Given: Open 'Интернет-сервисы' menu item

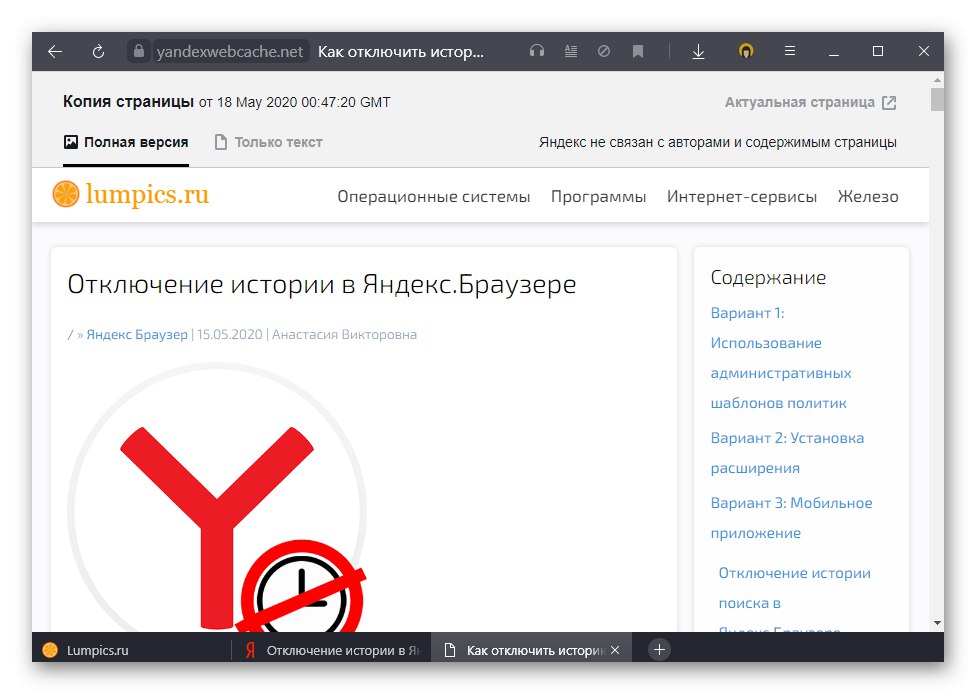Looking at the screenshot, I should [x=742, y=197].
